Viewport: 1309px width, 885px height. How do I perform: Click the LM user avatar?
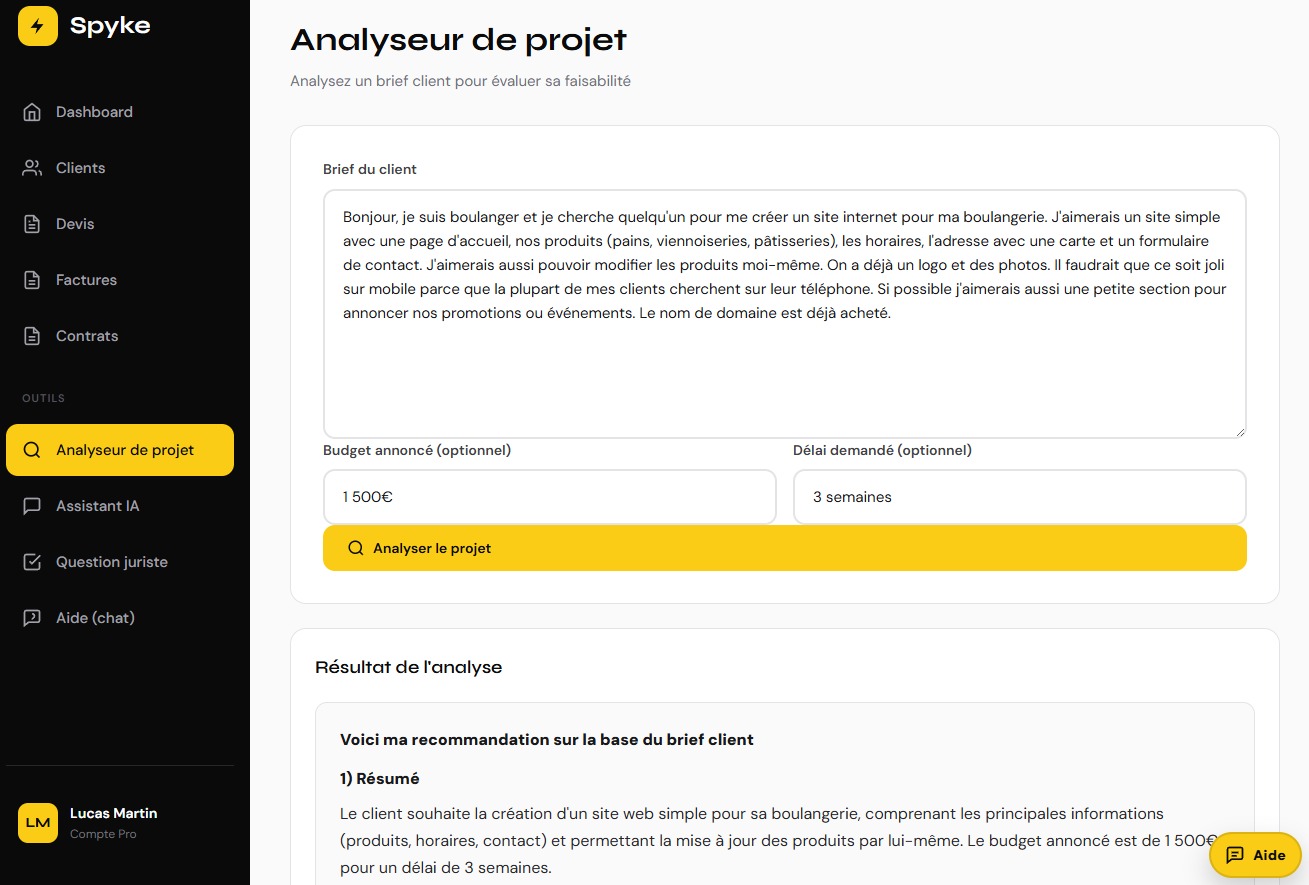click(x=38, y=822)
